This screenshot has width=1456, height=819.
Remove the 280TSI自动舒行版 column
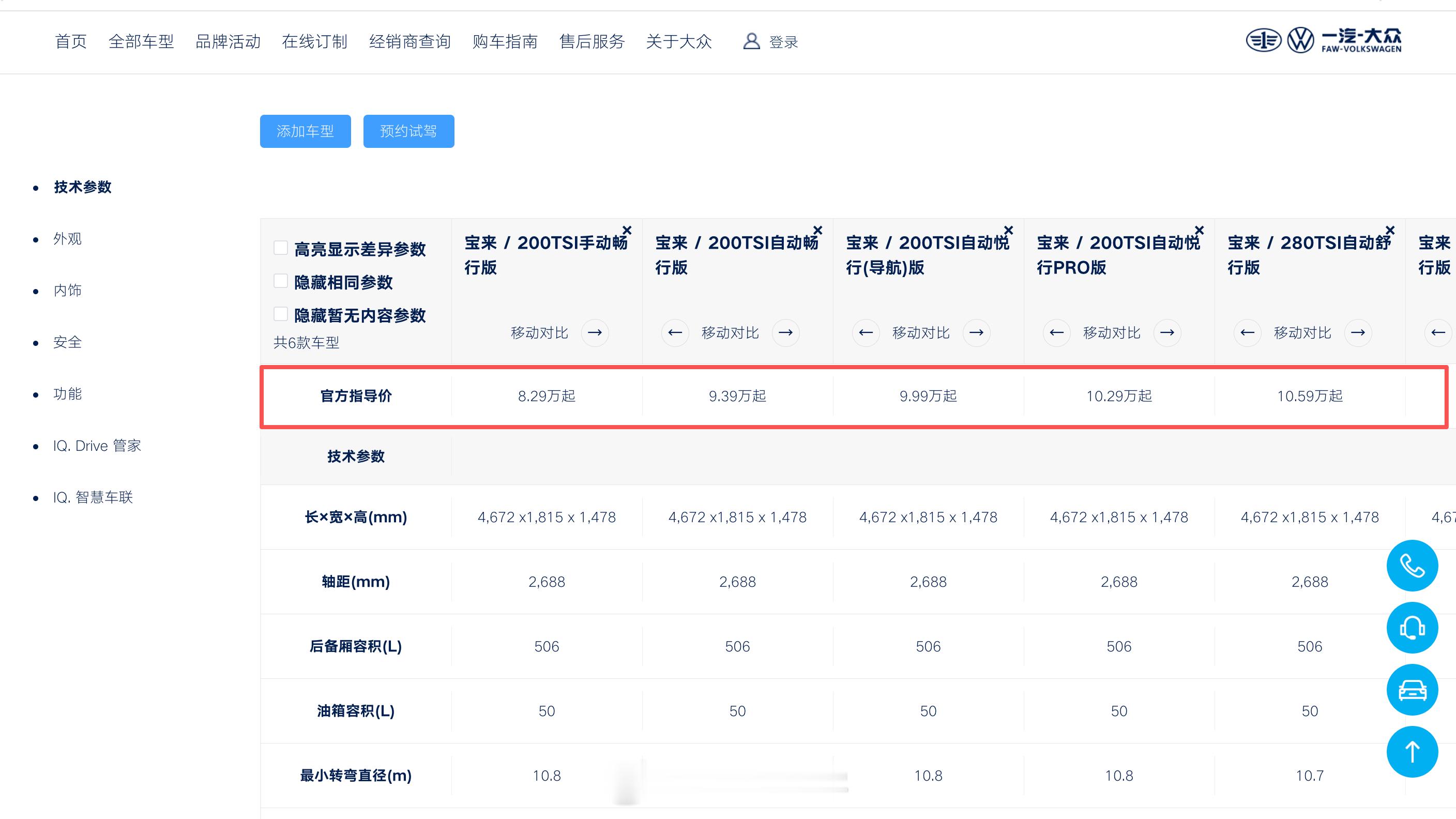(x=1390, y=230)
